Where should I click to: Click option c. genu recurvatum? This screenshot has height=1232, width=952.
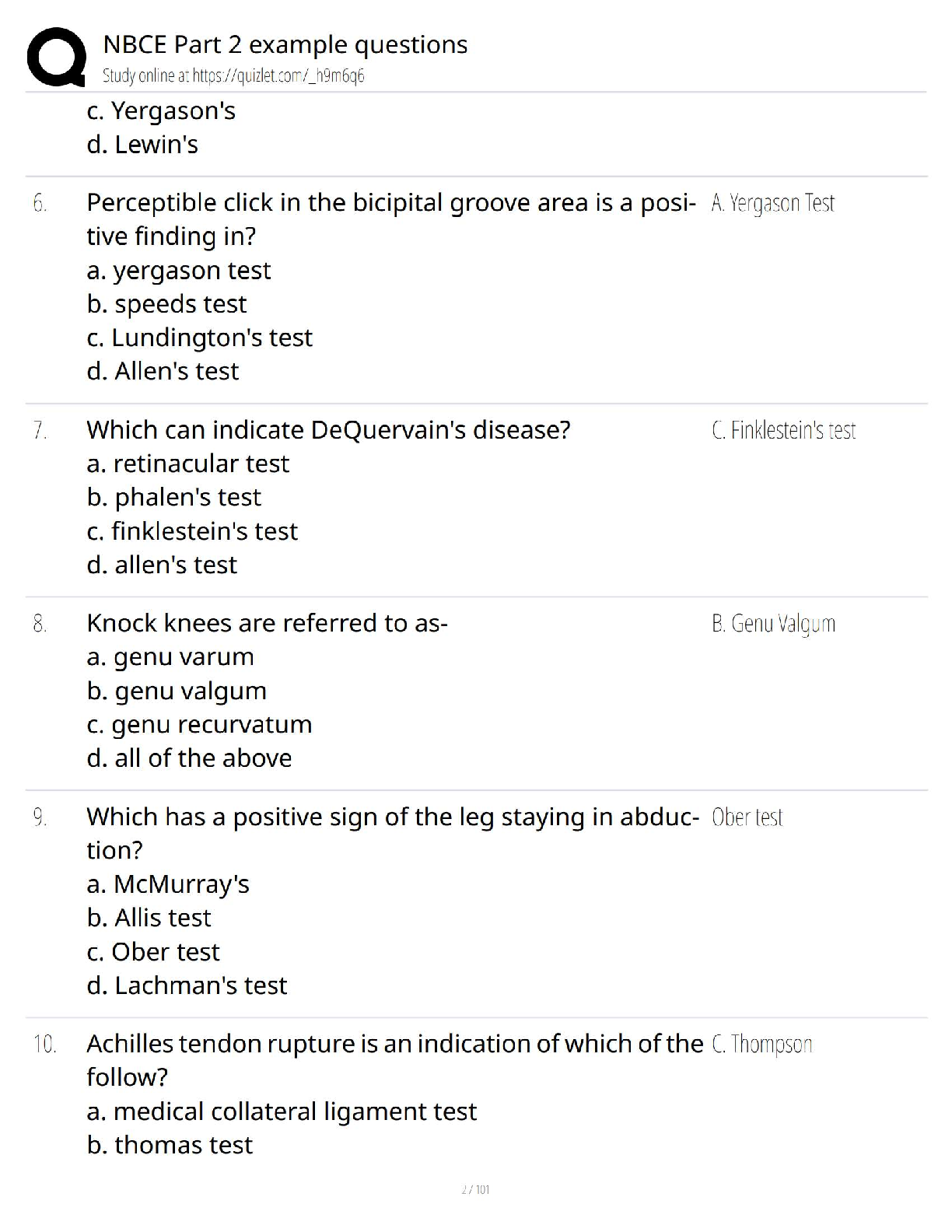tap(199, 724)
